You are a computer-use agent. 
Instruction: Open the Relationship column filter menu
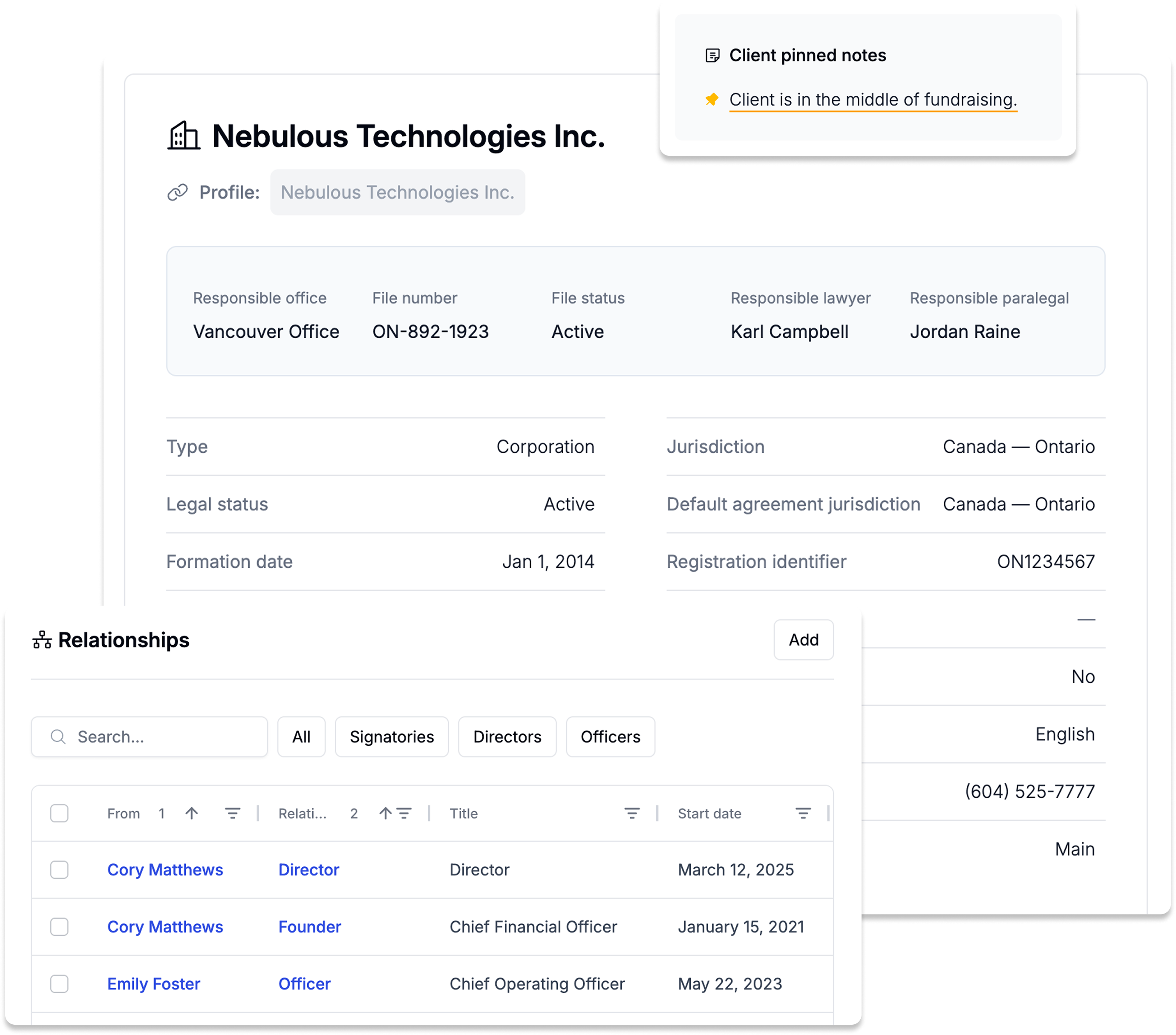[404, 813]
